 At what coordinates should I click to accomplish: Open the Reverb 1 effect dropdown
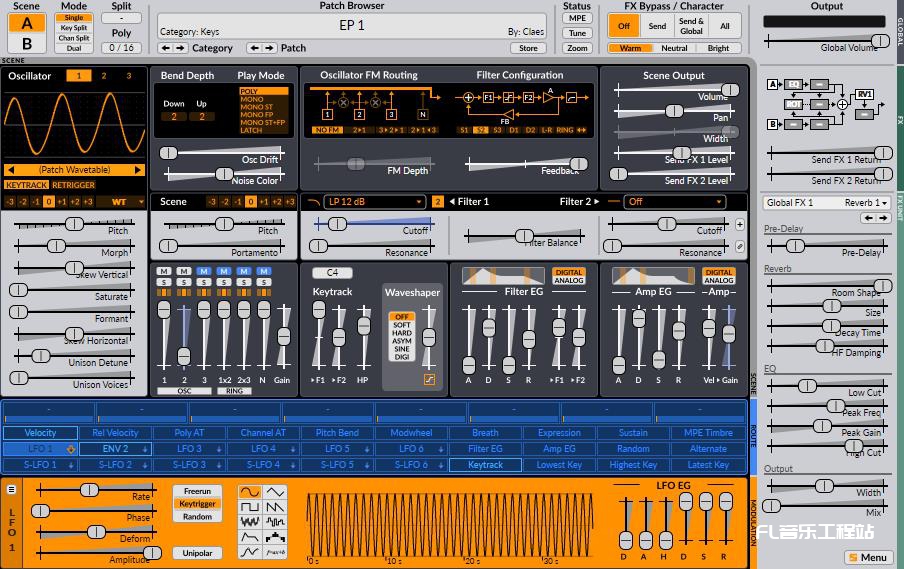click(x=864, y=203)
